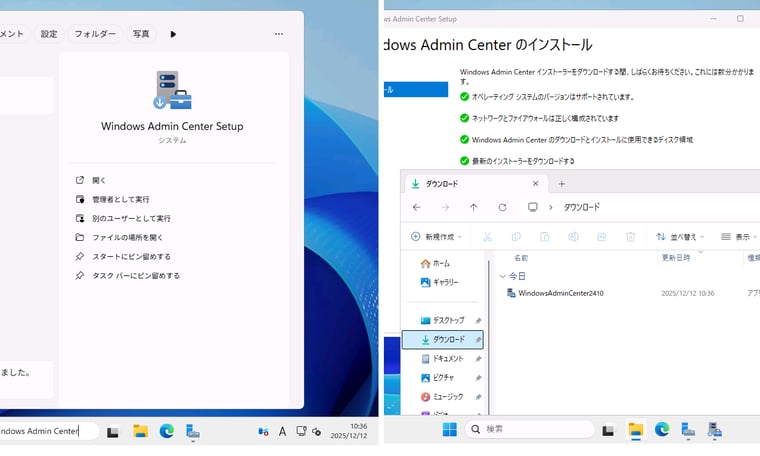Open the 並べ替え sort dropdown
Screen dimensions: 760x456
coord(680,236)
